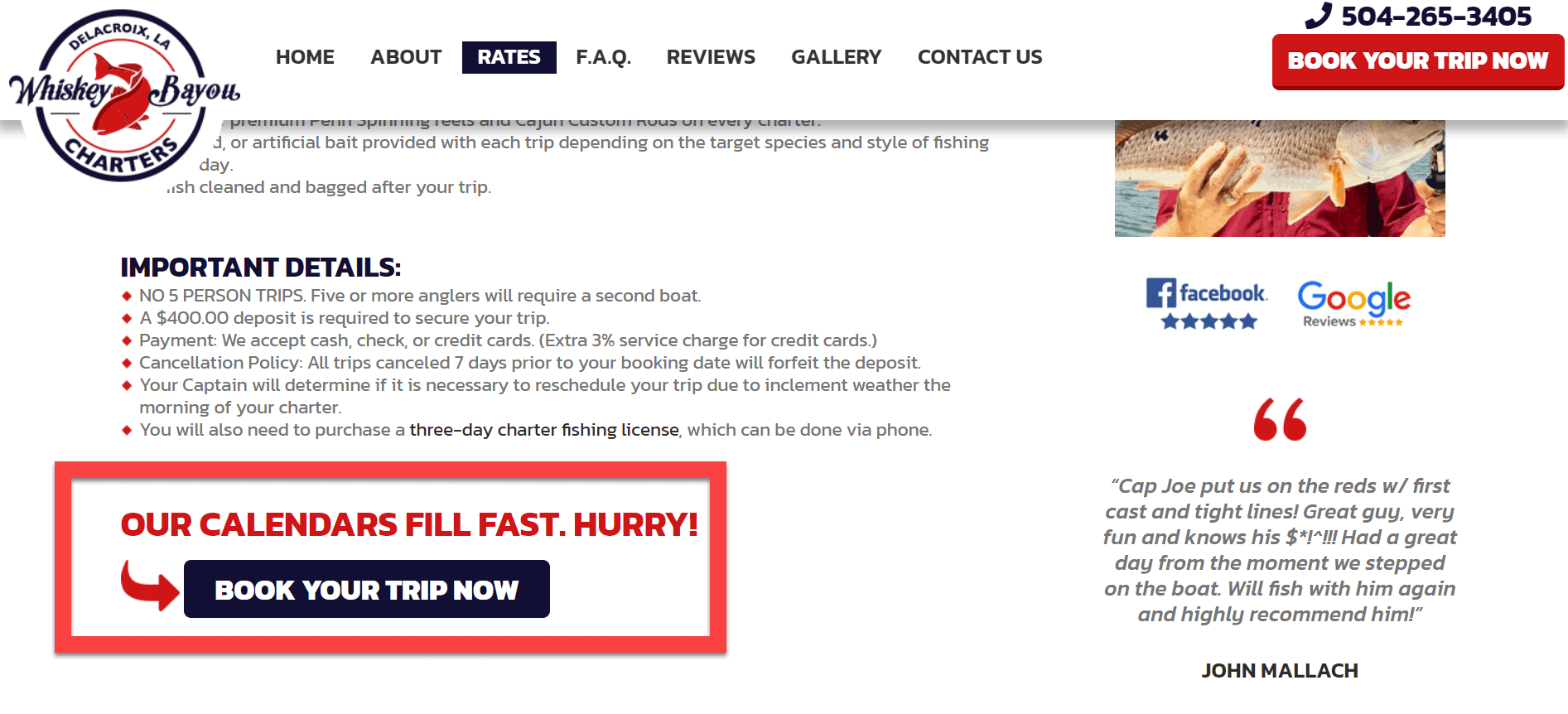Call the phone number 504-265-3405 link
The height and width of the screenshot is (714, 1568).
pos(1436,16)
